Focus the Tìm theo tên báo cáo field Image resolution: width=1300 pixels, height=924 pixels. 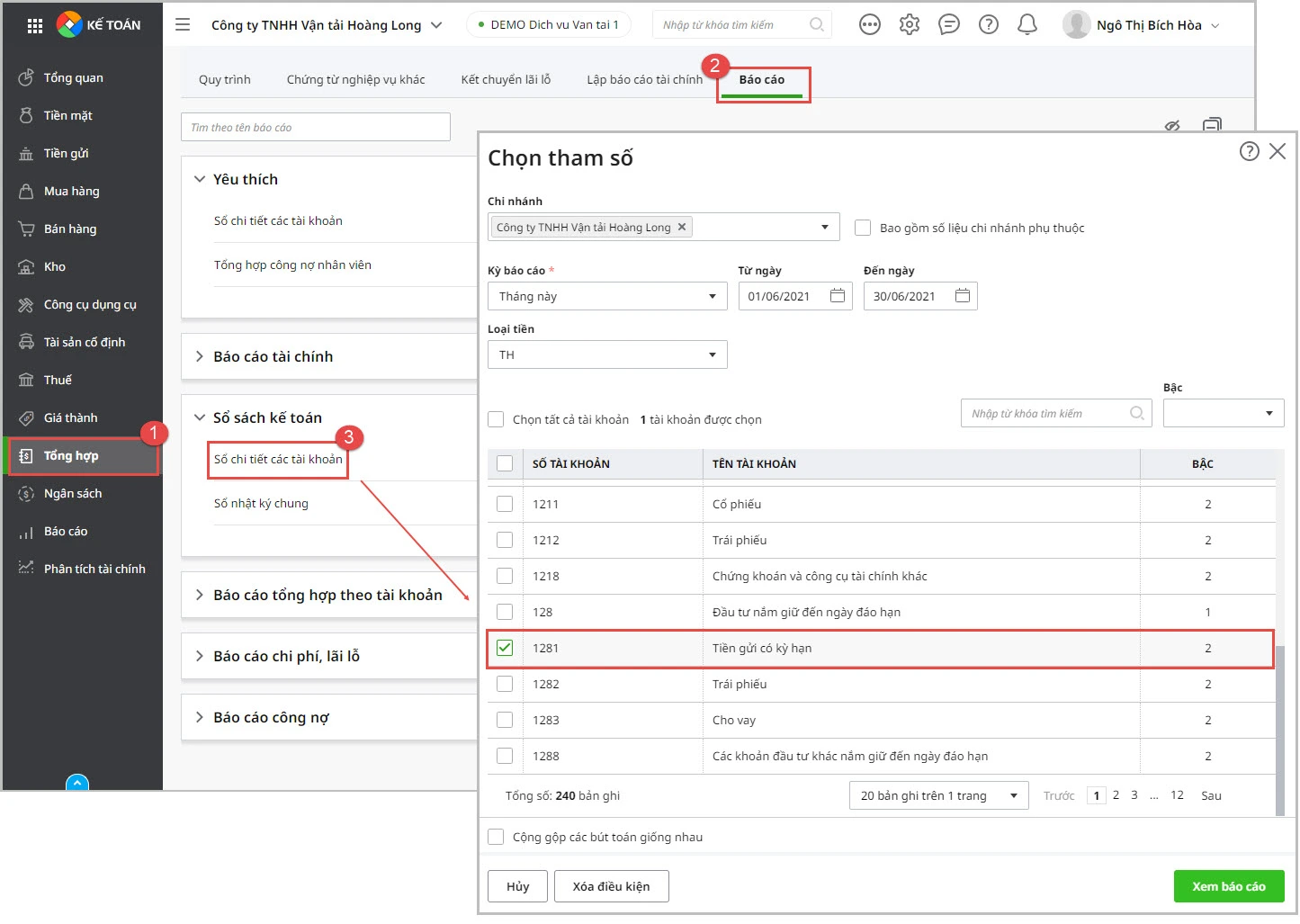316,127
